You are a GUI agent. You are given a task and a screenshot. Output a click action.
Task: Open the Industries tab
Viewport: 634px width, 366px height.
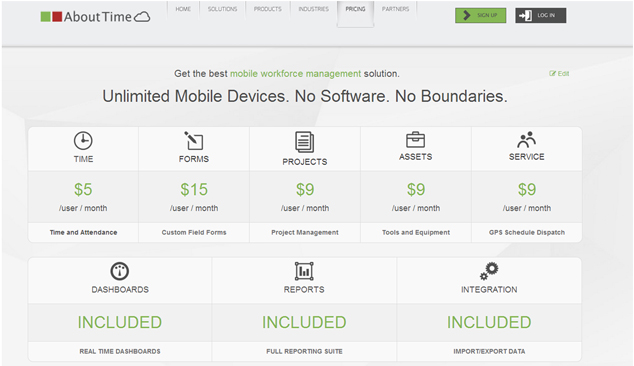313,9
